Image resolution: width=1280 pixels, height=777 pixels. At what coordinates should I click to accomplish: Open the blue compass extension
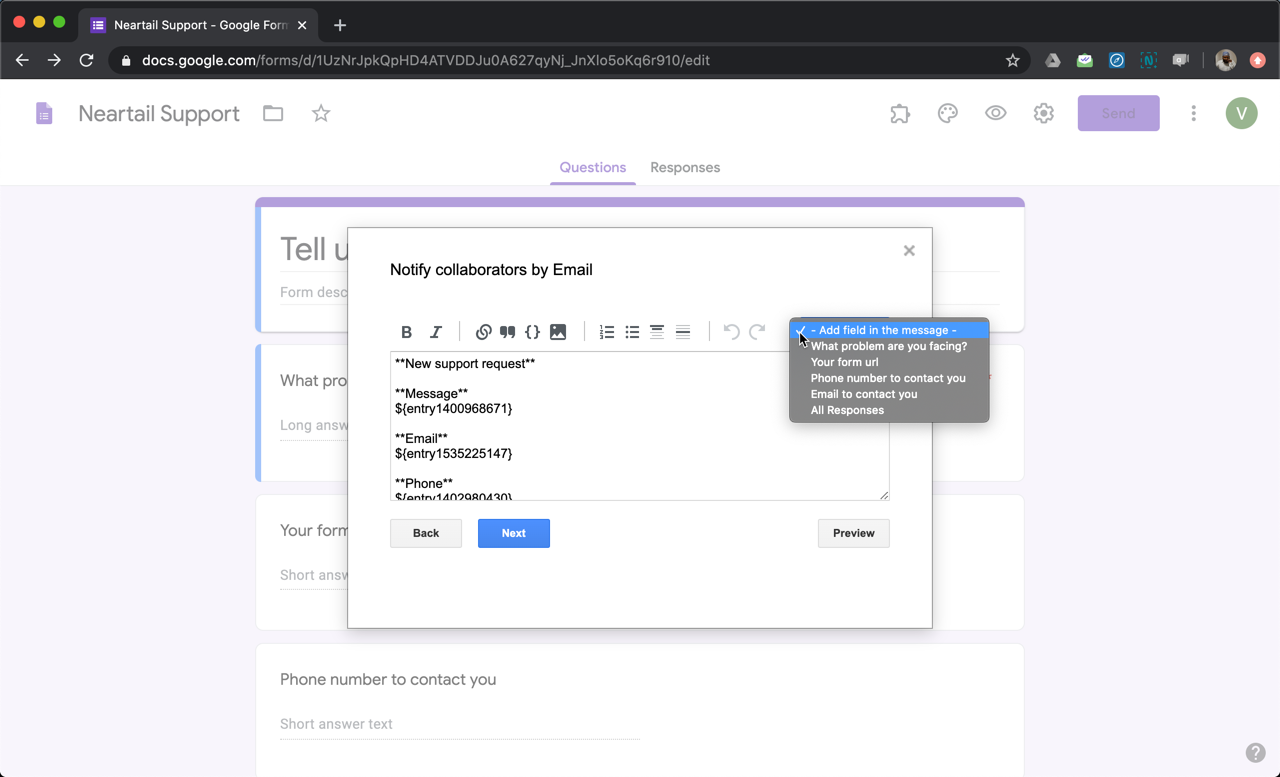click(1117, 60)
